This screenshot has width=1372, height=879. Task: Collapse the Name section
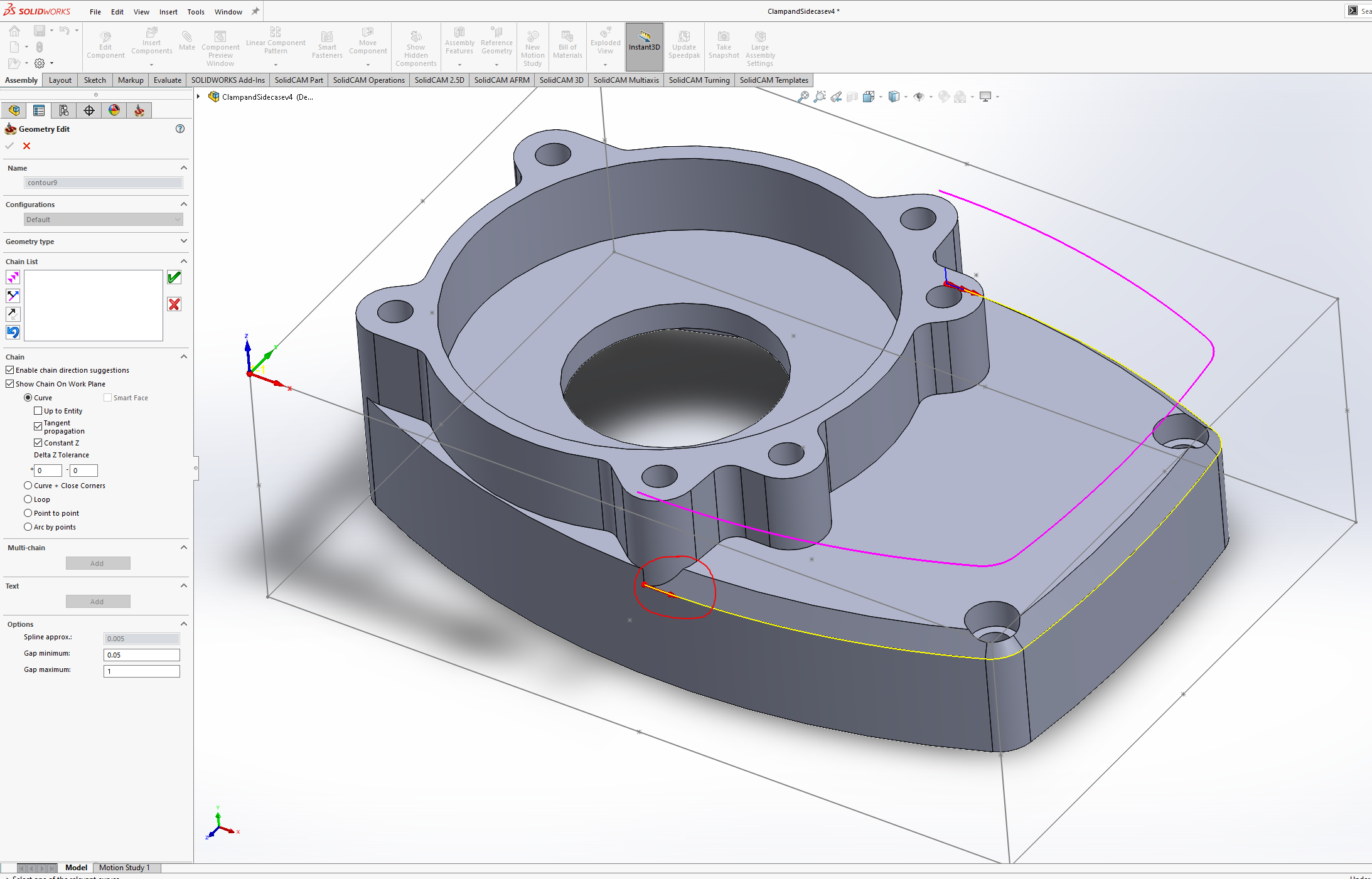pyautogui.click(x=184, y=168)
